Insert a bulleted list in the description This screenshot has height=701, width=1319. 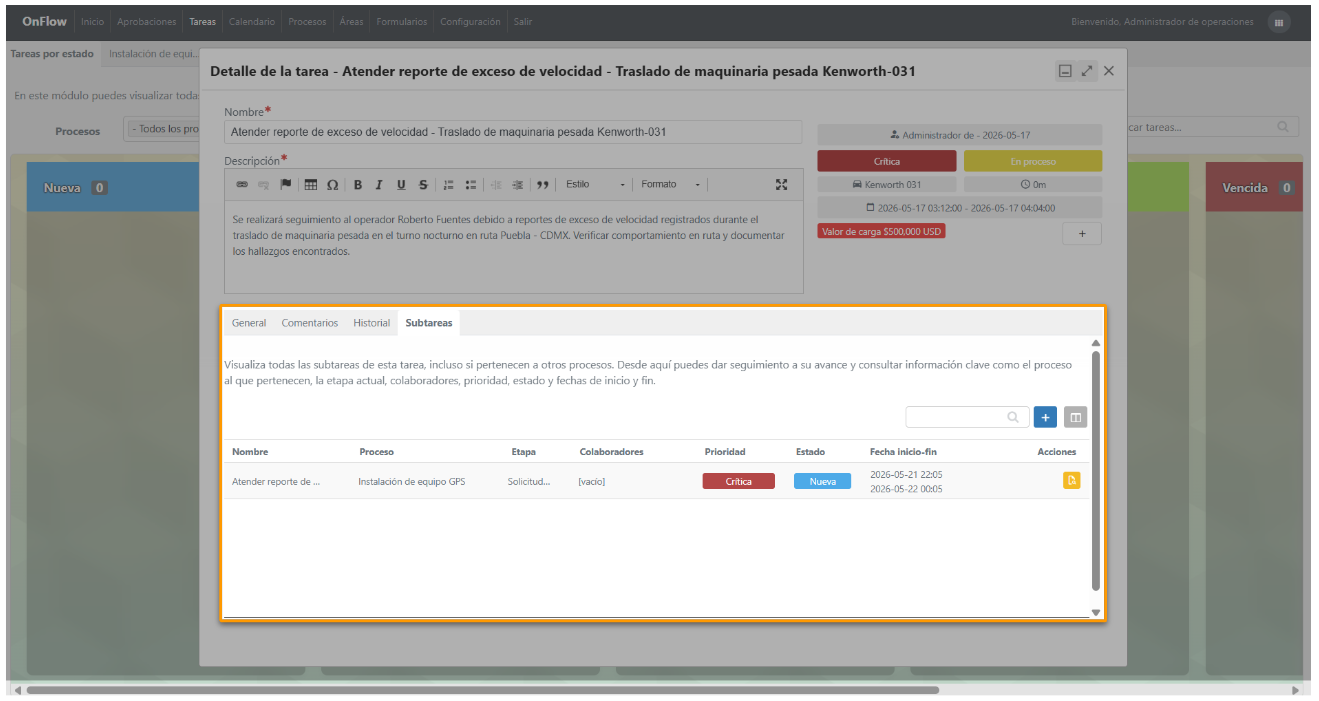470,185
